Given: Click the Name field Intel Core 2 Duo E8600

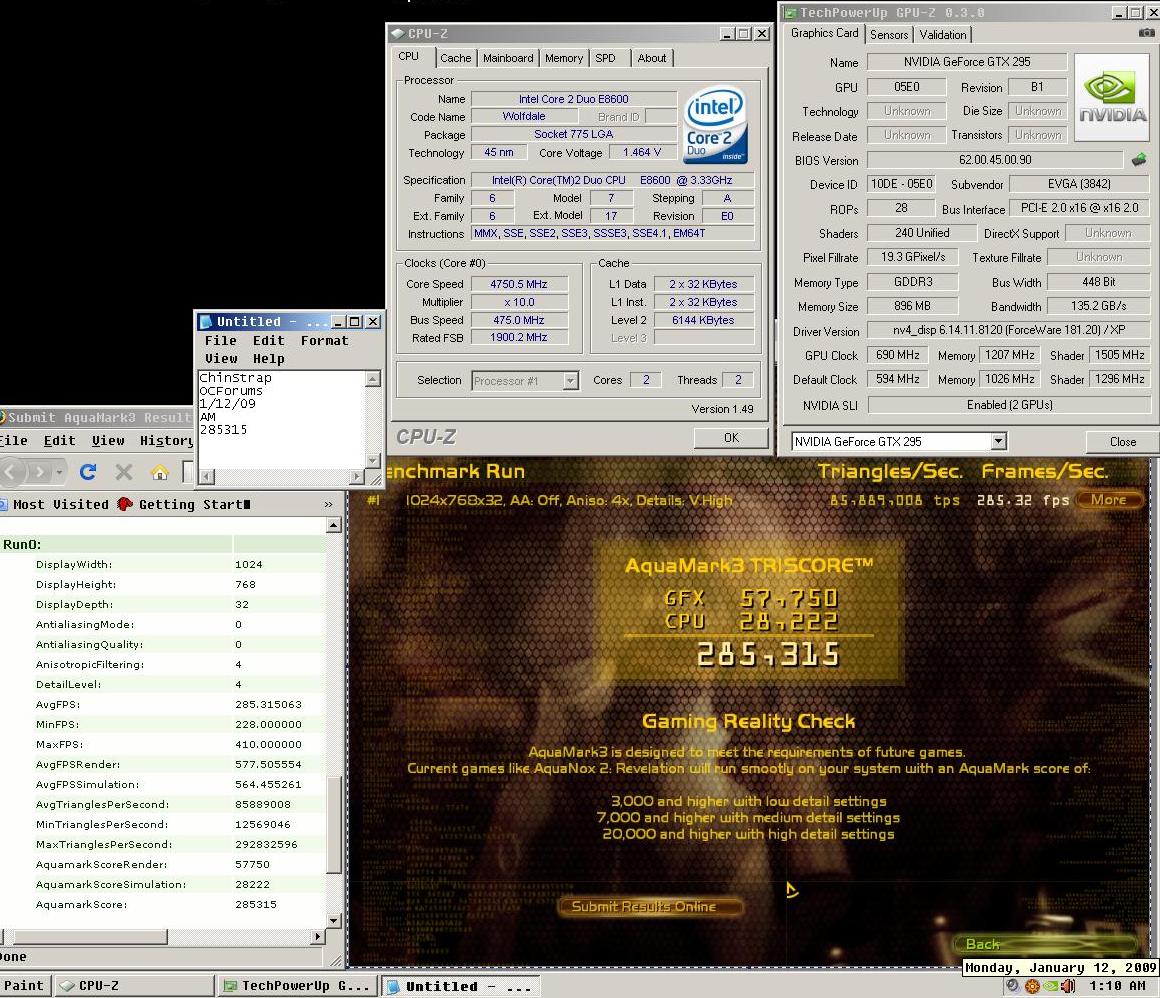Looking at the screenshot, I should pos(573,99).
